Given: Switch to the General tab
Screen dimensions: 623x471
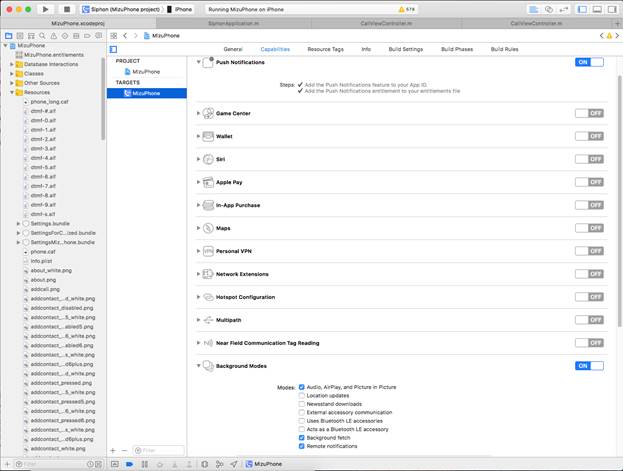Looking at the screenshot, I should point(233,49).
